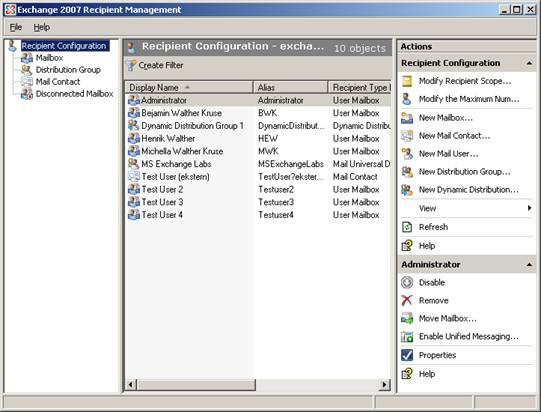Select the Mailbox tree node
Image resolution: width=541 pixels, height=412 pixels.
(49, 58)
